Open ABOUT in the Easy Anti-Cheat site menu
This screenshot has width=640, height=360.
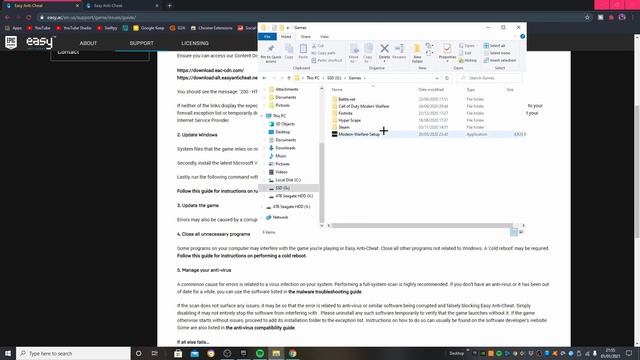click(88, 43)
